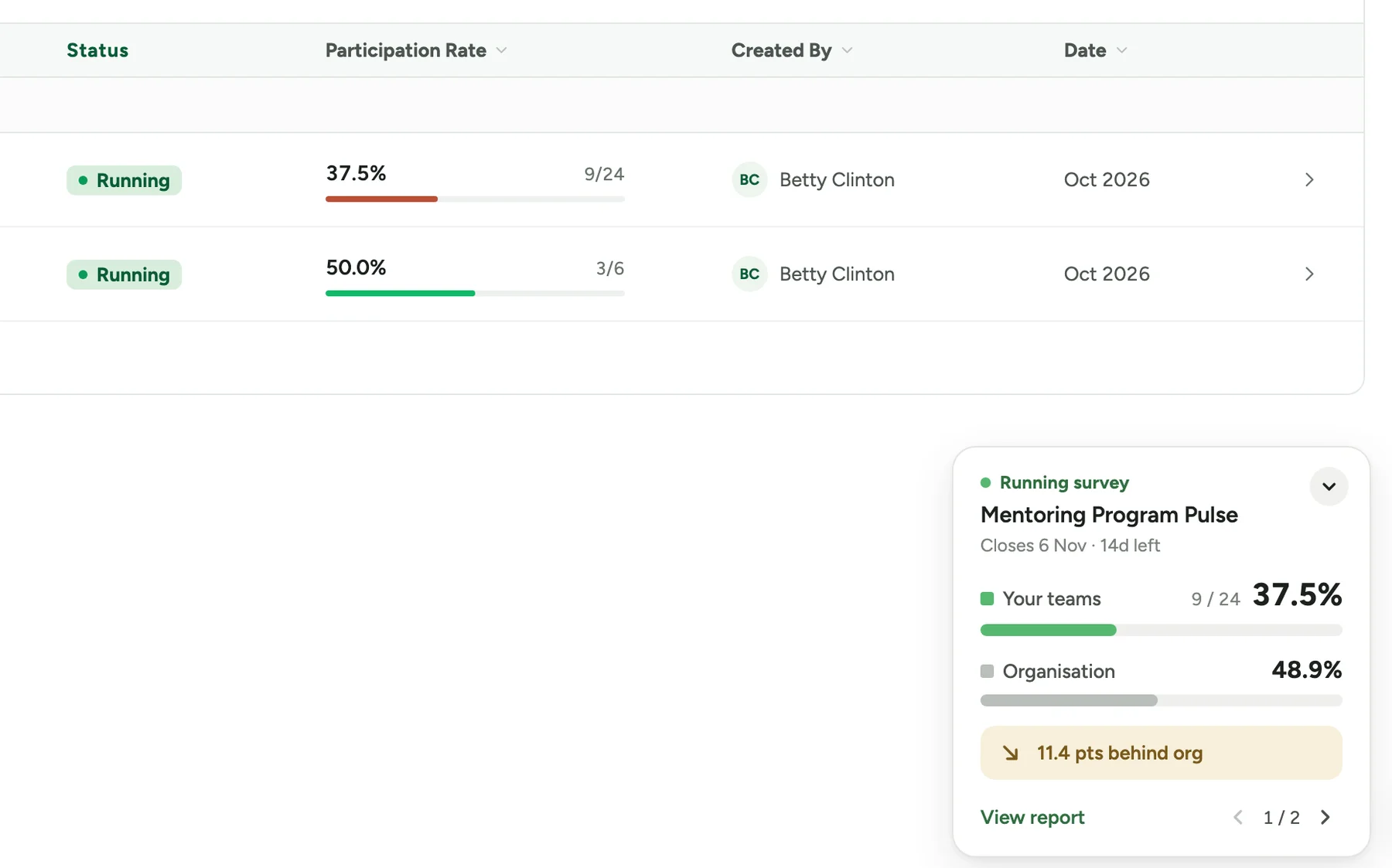
Task: Click the 9/24 response count in table
Action: pyautogui.click(x=604, y=175)
